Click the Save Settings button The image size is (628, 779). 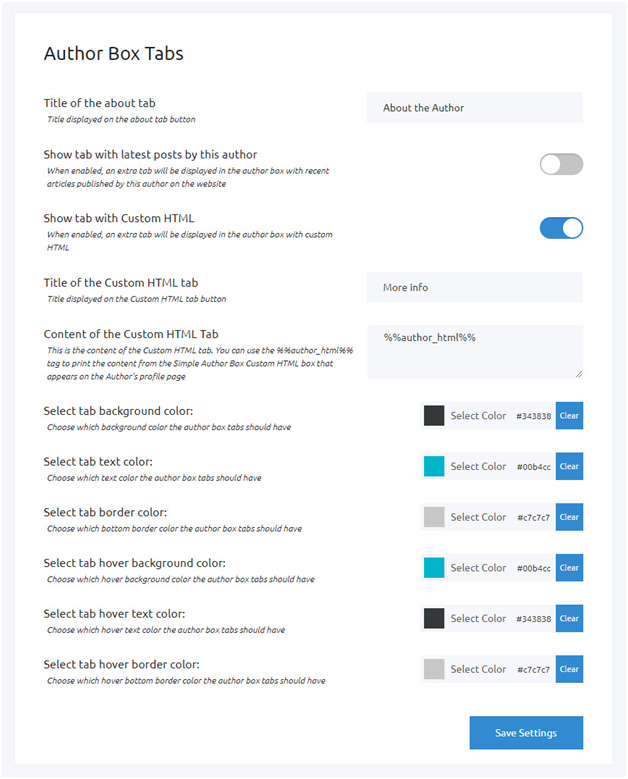(x=525, y=733)
